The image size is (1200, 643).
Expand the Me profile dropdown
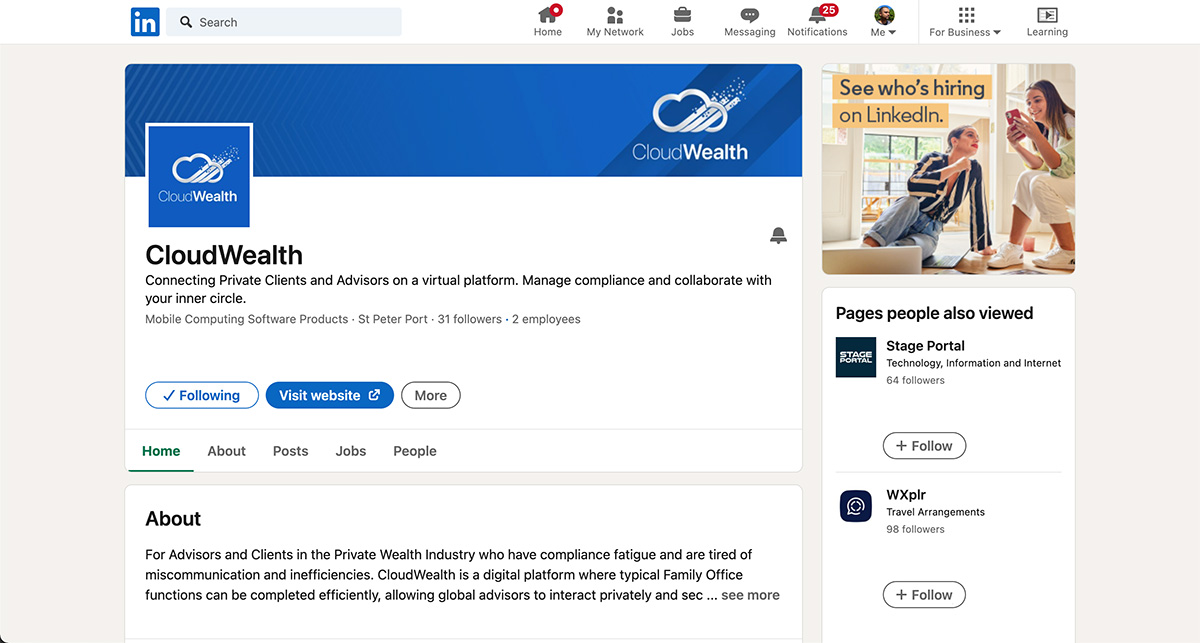pyautogui.click(x=884, y=22)
